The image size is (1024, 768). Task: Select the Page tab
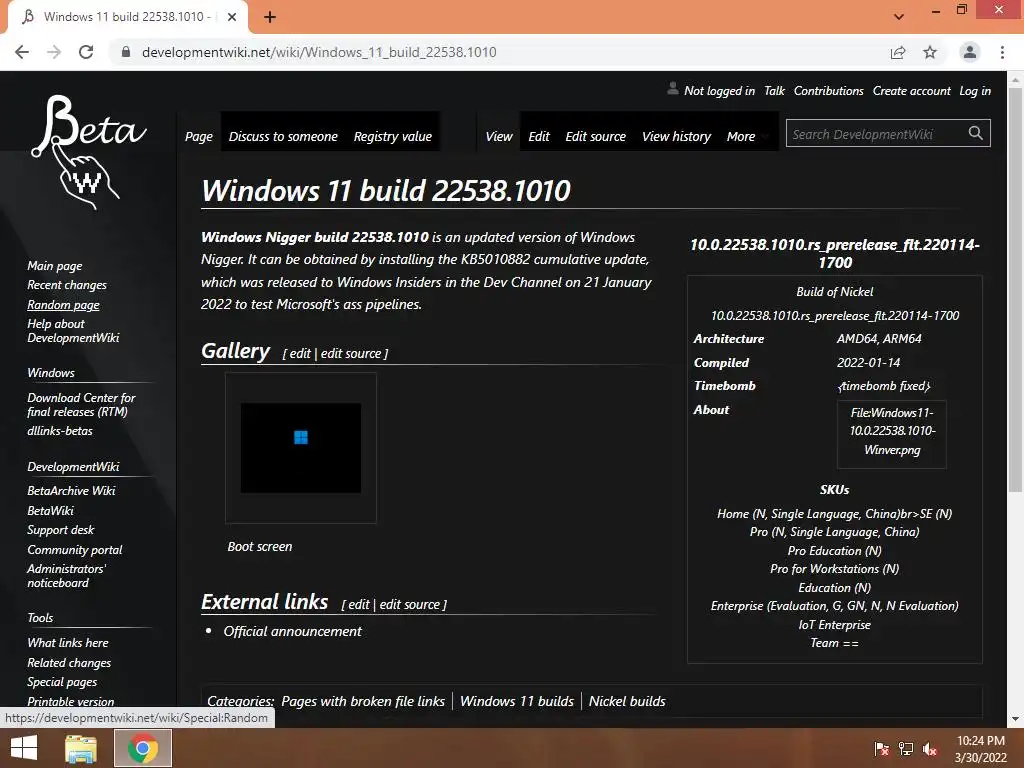point(199,136)
